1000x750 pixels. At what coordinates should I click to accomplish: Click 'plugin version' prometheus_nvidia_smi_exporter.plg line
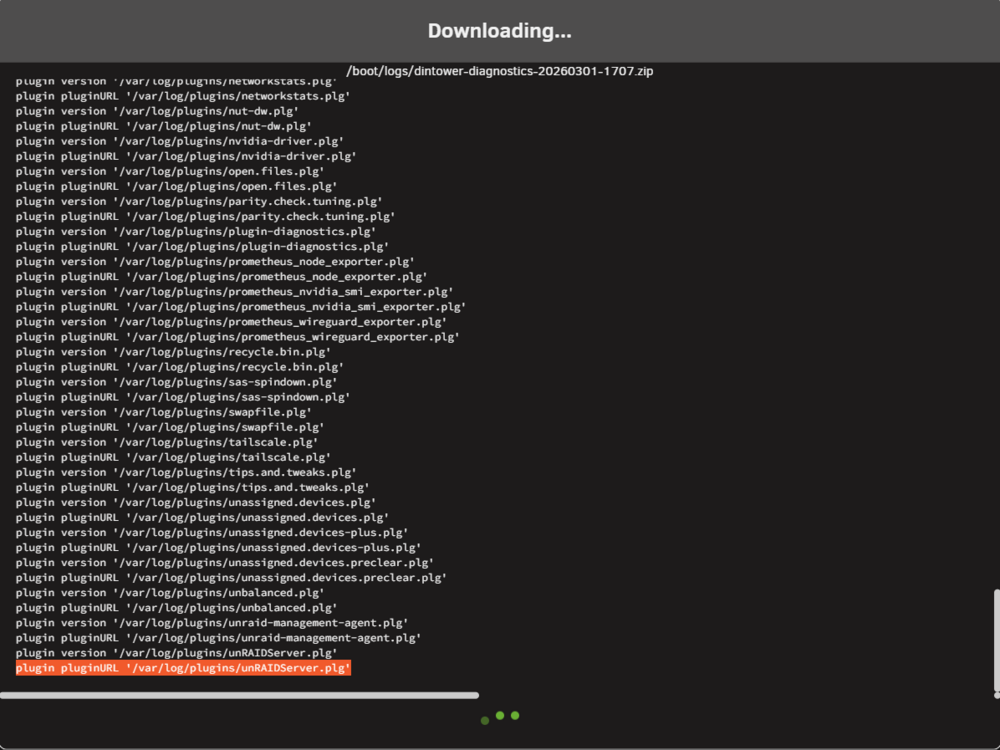coord(235,291)
